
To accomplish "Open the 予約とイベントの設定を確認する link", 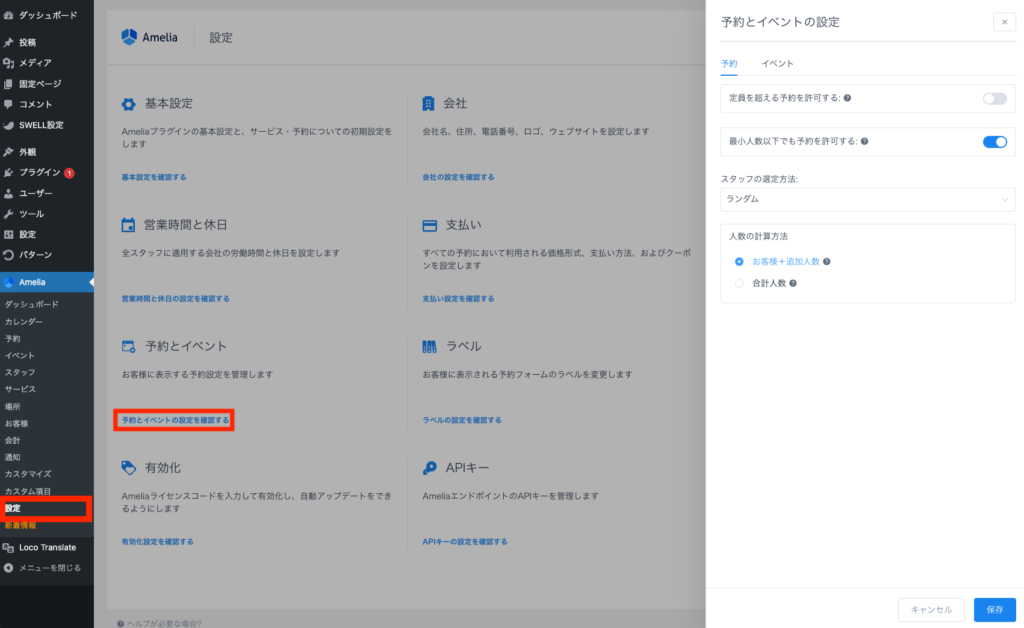I will [175, 420].
